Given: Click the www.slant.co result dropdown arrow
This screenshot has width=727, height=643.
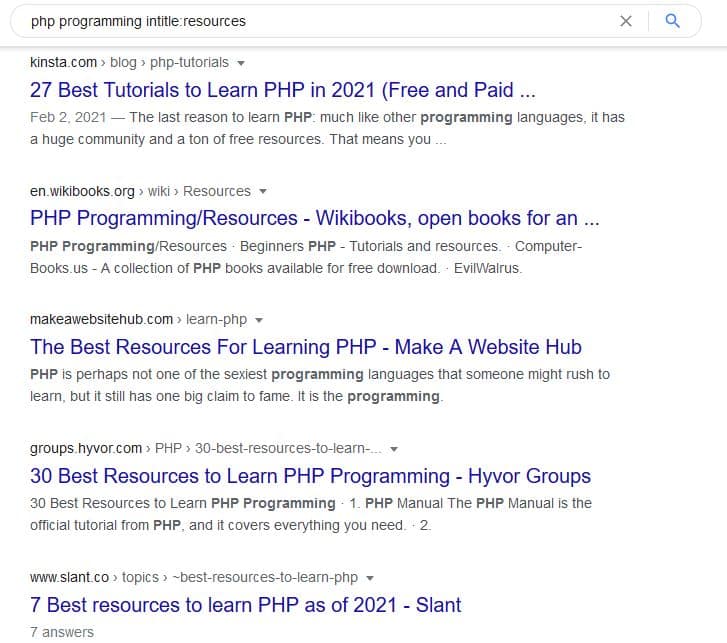Looking at the screenshot, I should point(370,578).
